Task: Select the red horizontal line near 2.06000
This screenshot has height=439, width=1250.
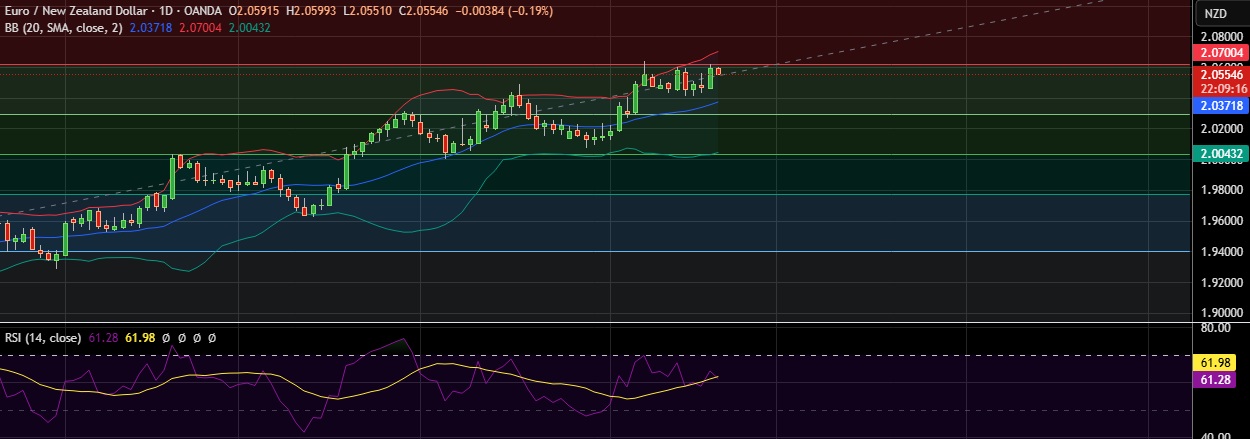Action: (x=595, y=66)
